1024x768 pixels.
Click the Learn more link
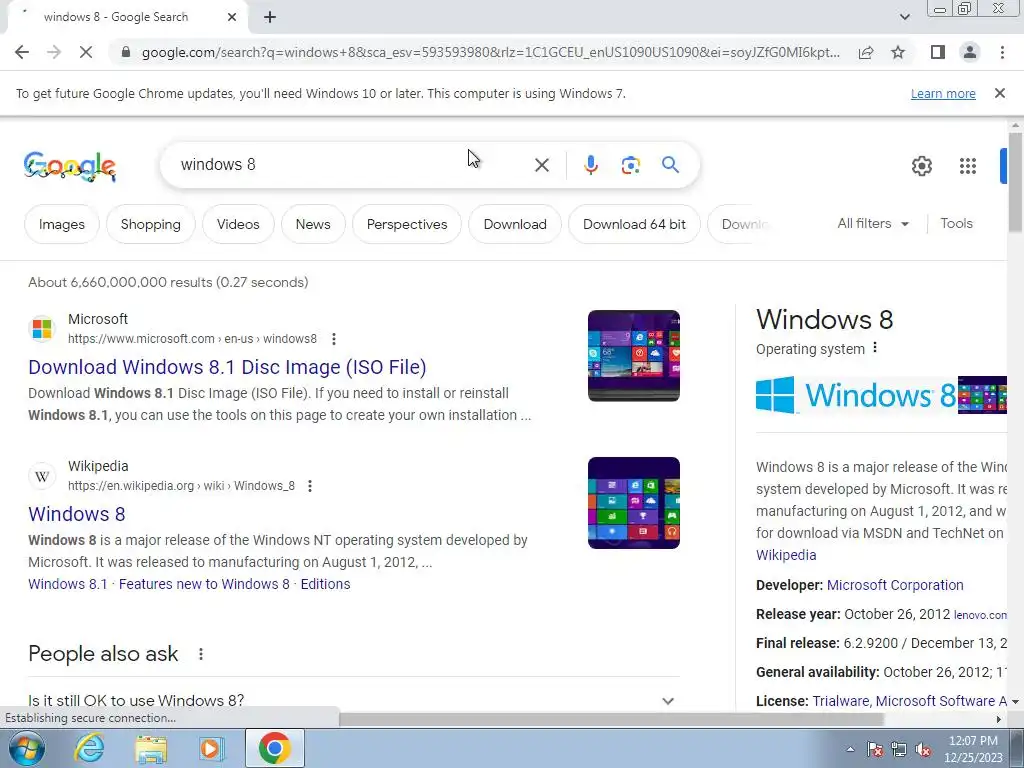(943, 93)
